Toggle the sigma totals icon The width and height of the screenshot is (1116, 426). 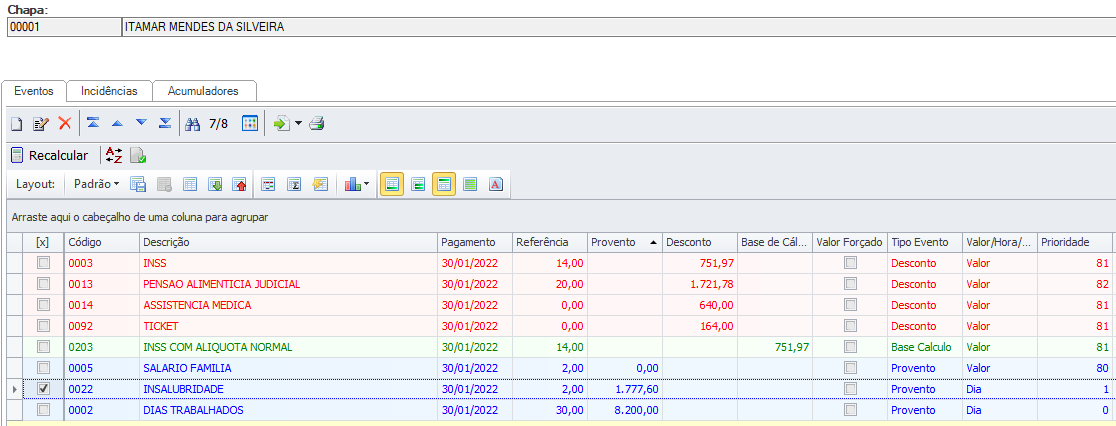294,184
